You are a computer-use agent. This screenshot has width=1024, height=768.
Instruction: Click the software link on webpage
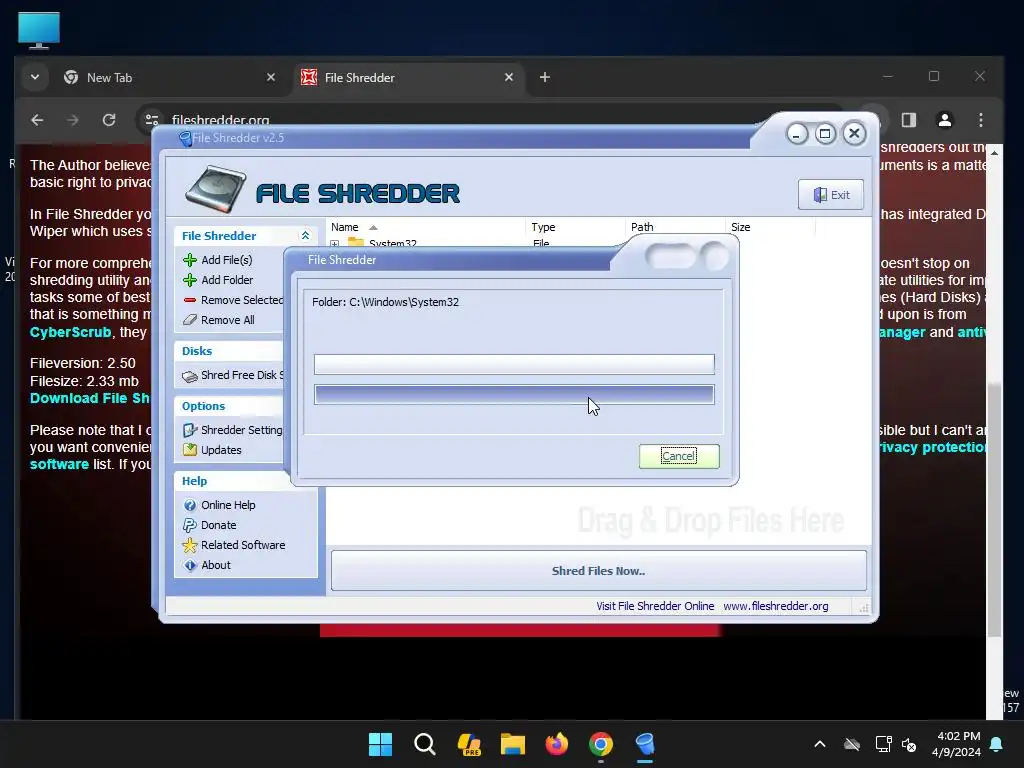click(59, 464)
